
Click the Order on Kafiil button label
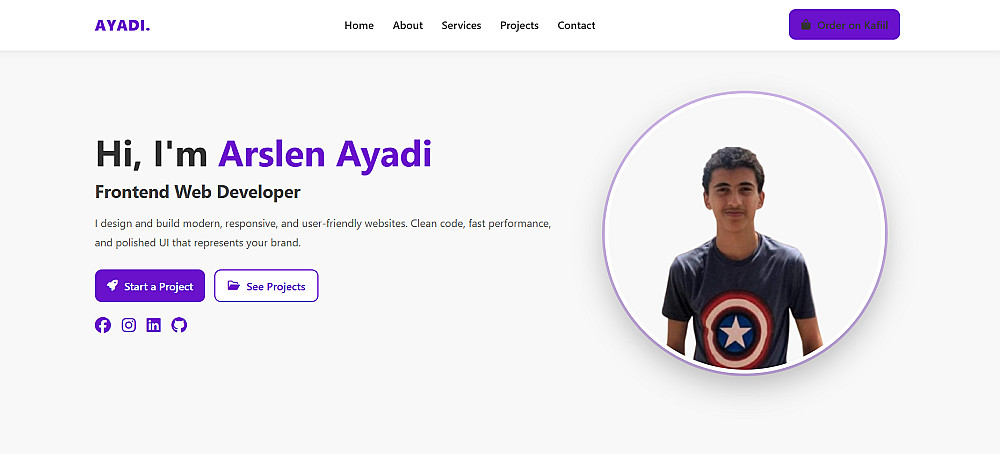(x=852, y=26)
